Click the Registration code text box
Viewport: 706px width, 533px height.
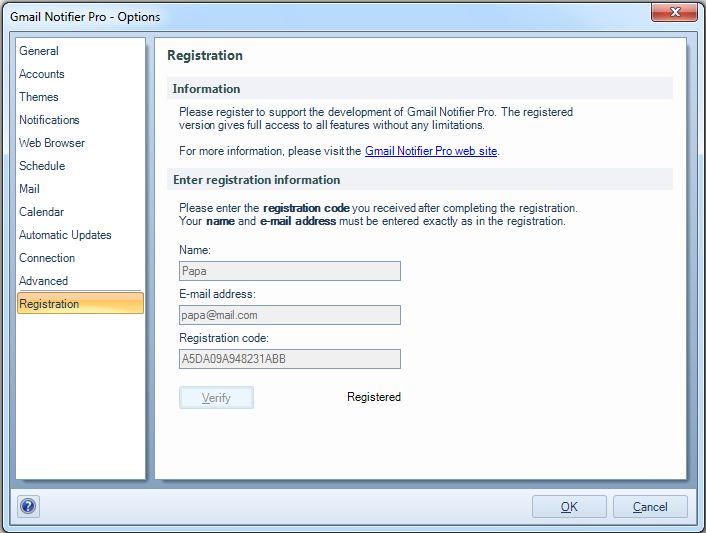point(290,359)
